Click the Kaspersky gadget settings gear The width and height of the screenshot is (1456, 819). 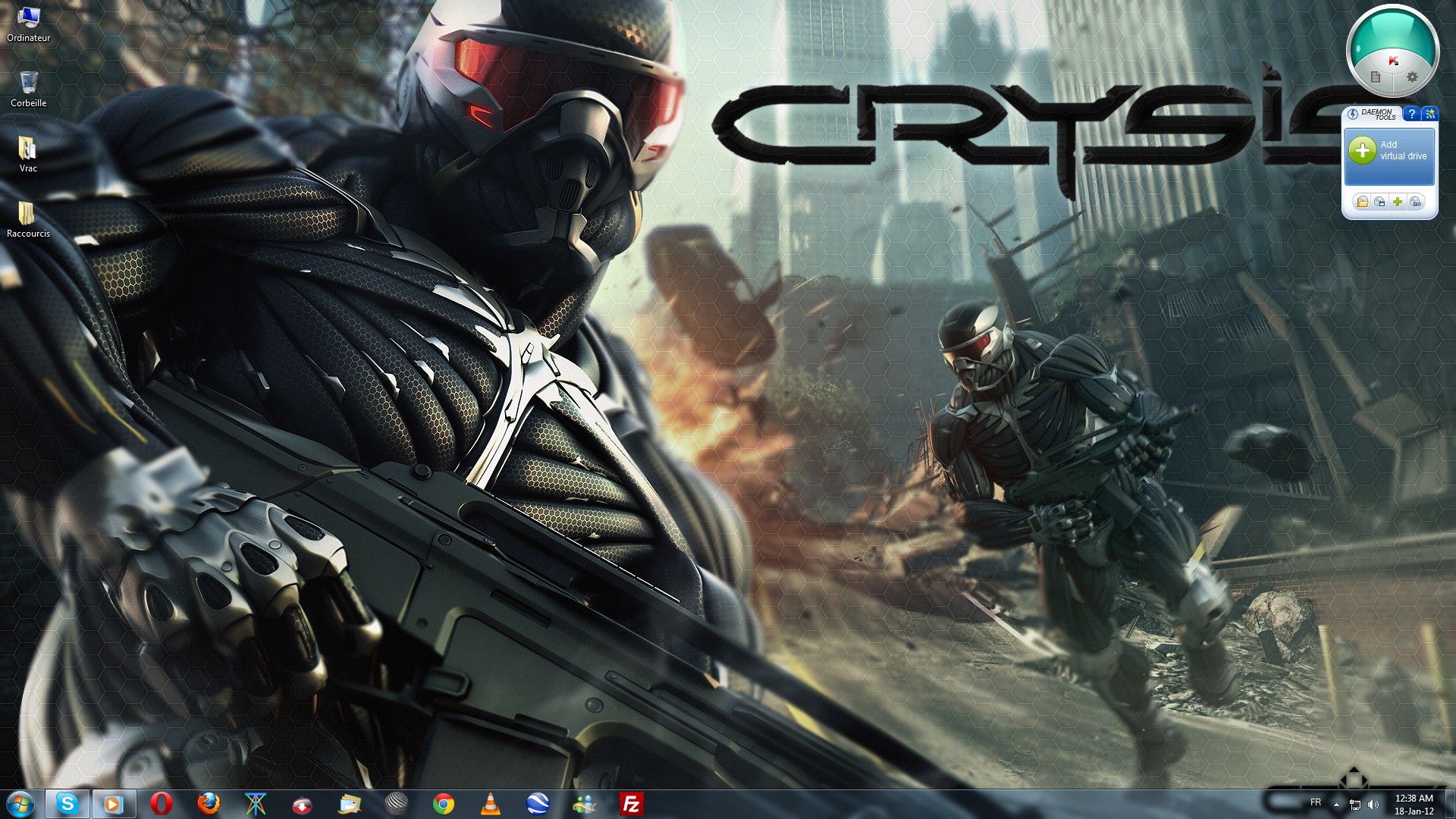point(1412,77)
